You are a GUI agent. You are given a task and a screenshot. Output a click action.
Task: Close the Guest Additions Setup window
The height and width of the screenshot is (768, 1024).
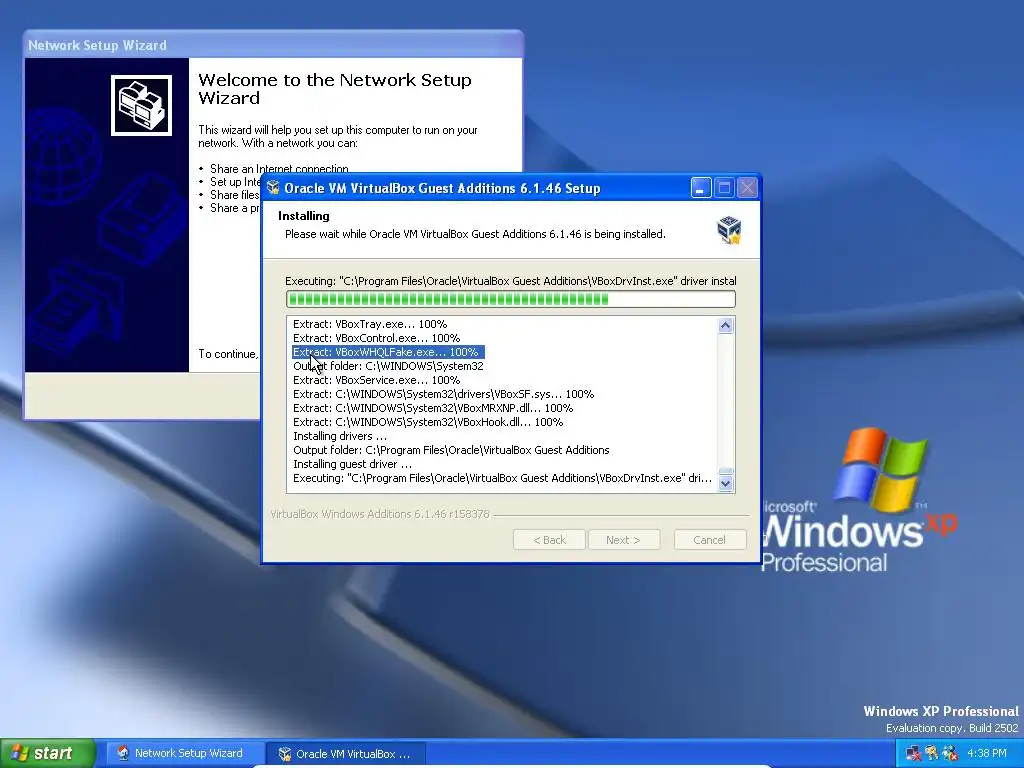click(747, 188)
